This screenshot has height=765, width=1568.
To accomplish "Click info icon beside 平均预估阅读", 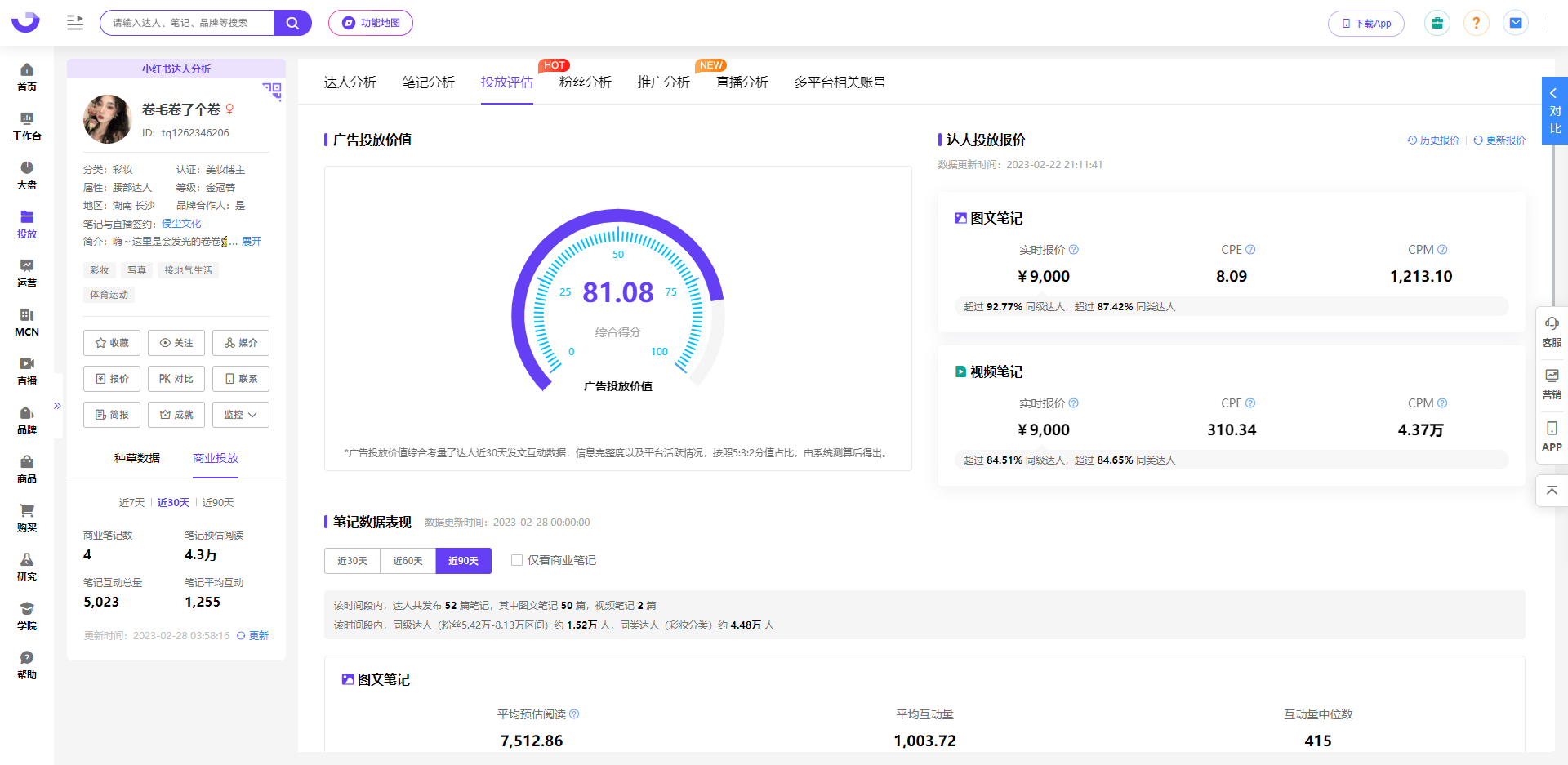I will [x=574, y=714].
